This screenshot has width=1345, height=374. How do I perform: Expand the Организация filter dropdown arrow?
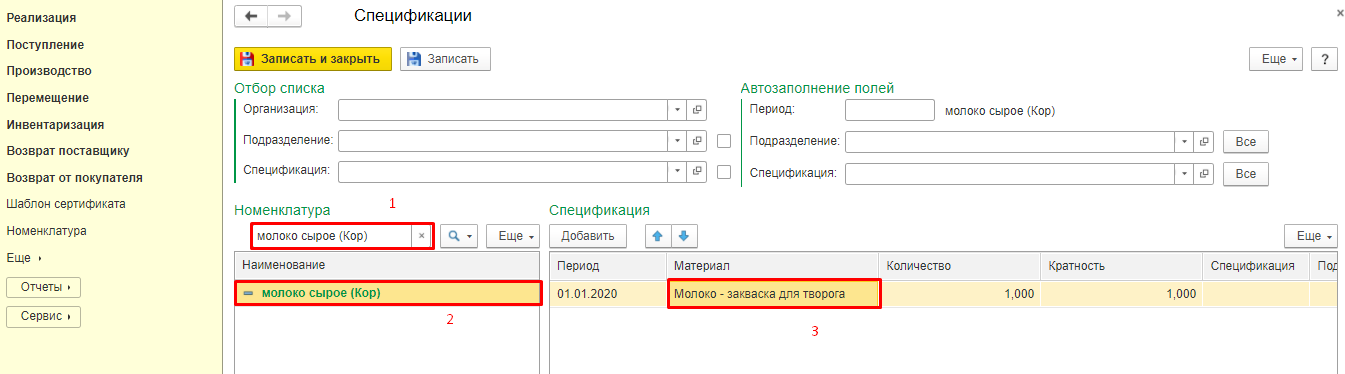point(677,110)
